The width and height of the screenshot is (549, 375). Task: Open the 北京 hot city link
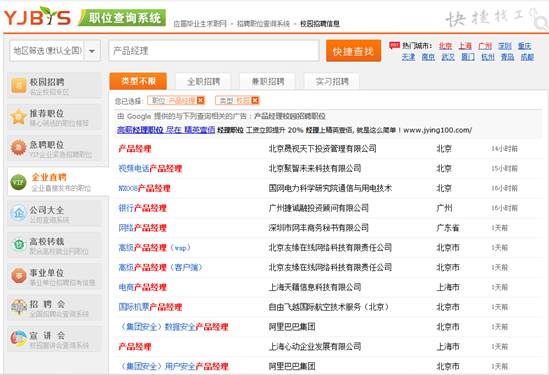tap(445, 46)
